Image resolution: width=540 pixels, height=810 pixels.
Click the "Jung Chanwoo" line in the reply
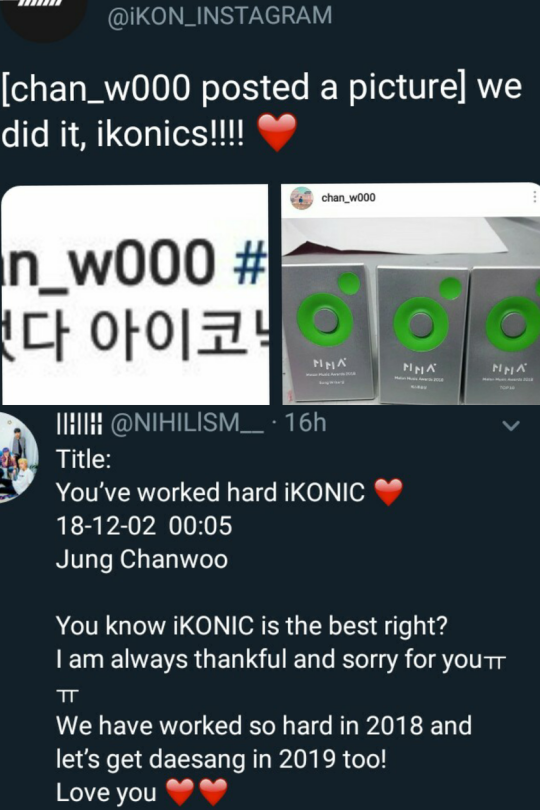142,559
